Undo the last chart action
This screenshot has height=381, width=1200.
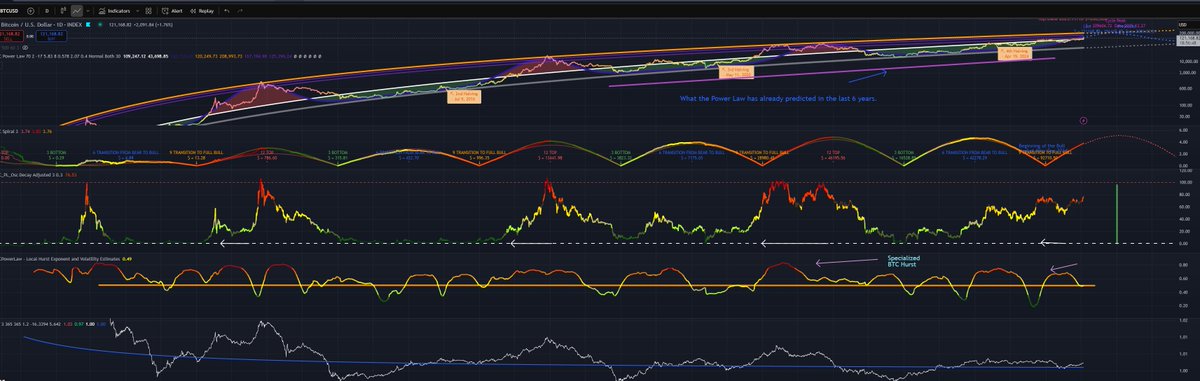(227, 11)
